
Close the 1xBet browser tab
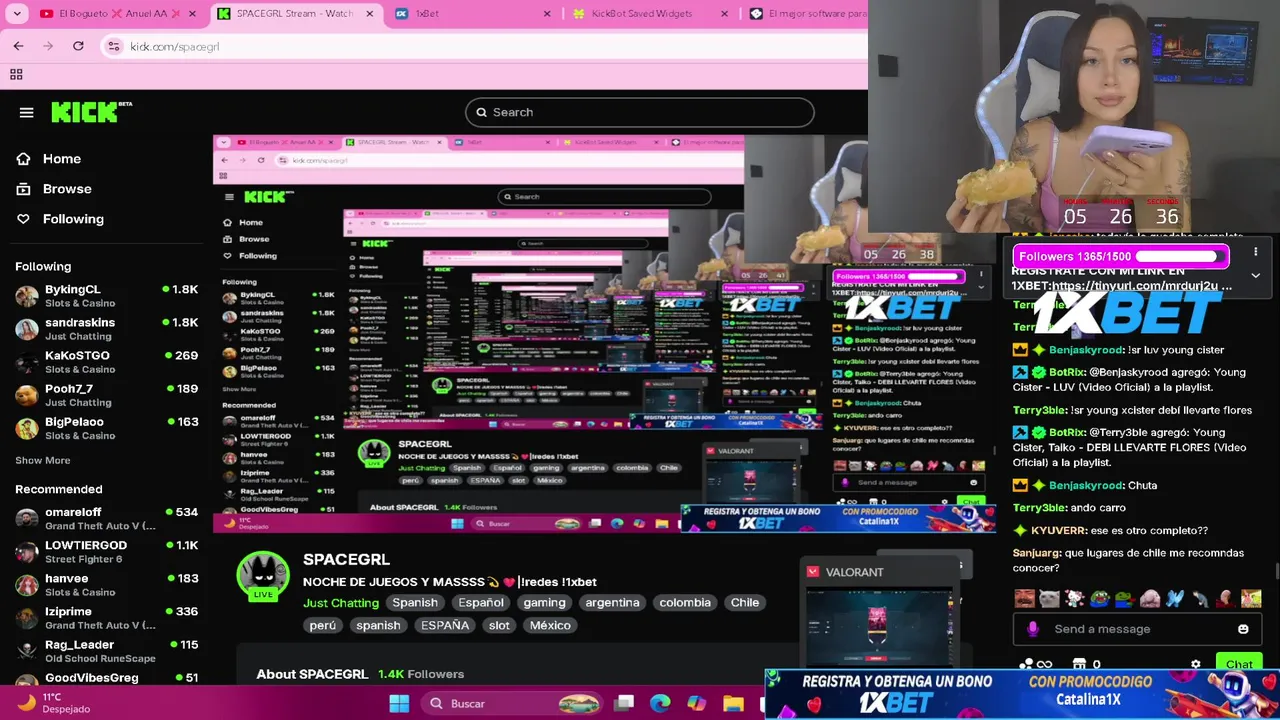tap(547, 14)
